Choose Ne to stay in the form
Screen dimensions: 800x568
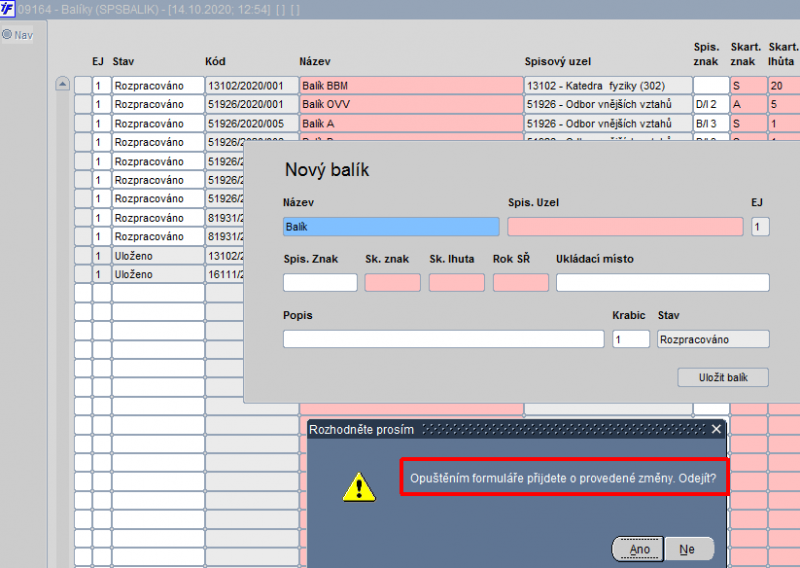[689, 549]
